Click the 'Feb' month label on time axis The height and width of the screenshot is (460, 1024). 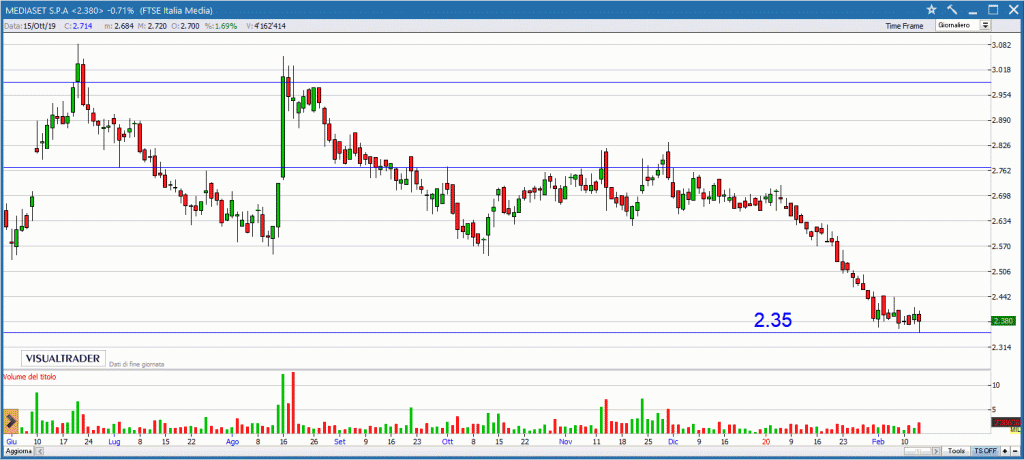[x=880, y=442]
